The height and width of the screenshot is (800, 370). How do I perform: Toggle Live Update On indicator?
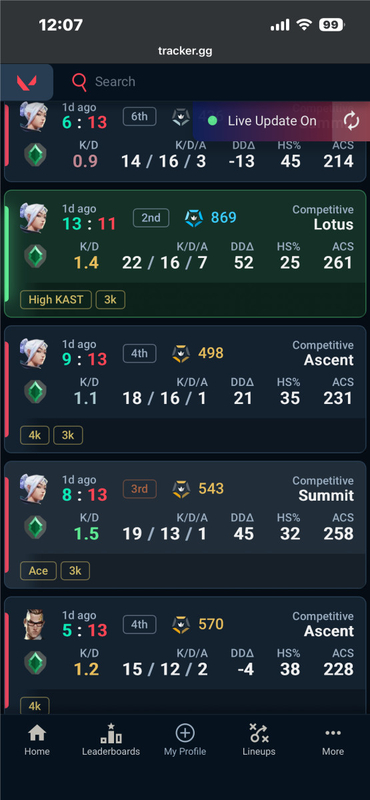click(262, 121)
